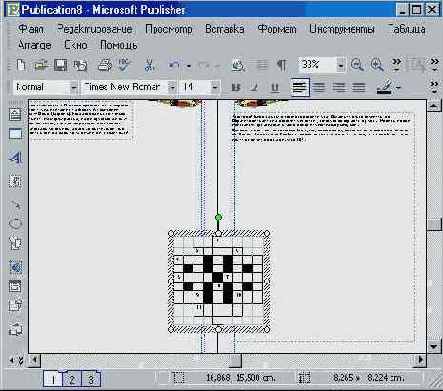The image size is (443, 391).
Task: Click the Zoom Out magnifier icon
Action: pyautogui.click(x=357, y=65)
